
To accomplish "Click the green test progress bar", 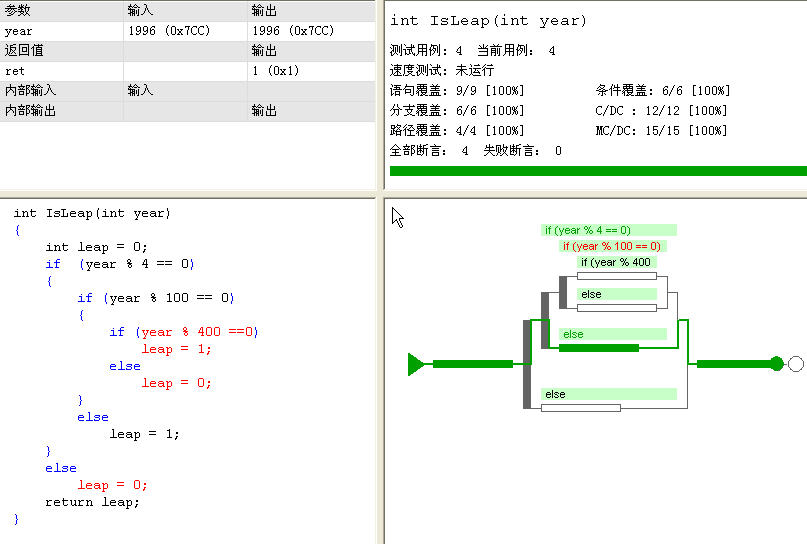I will pyautogui.click(x=597, y=171).
